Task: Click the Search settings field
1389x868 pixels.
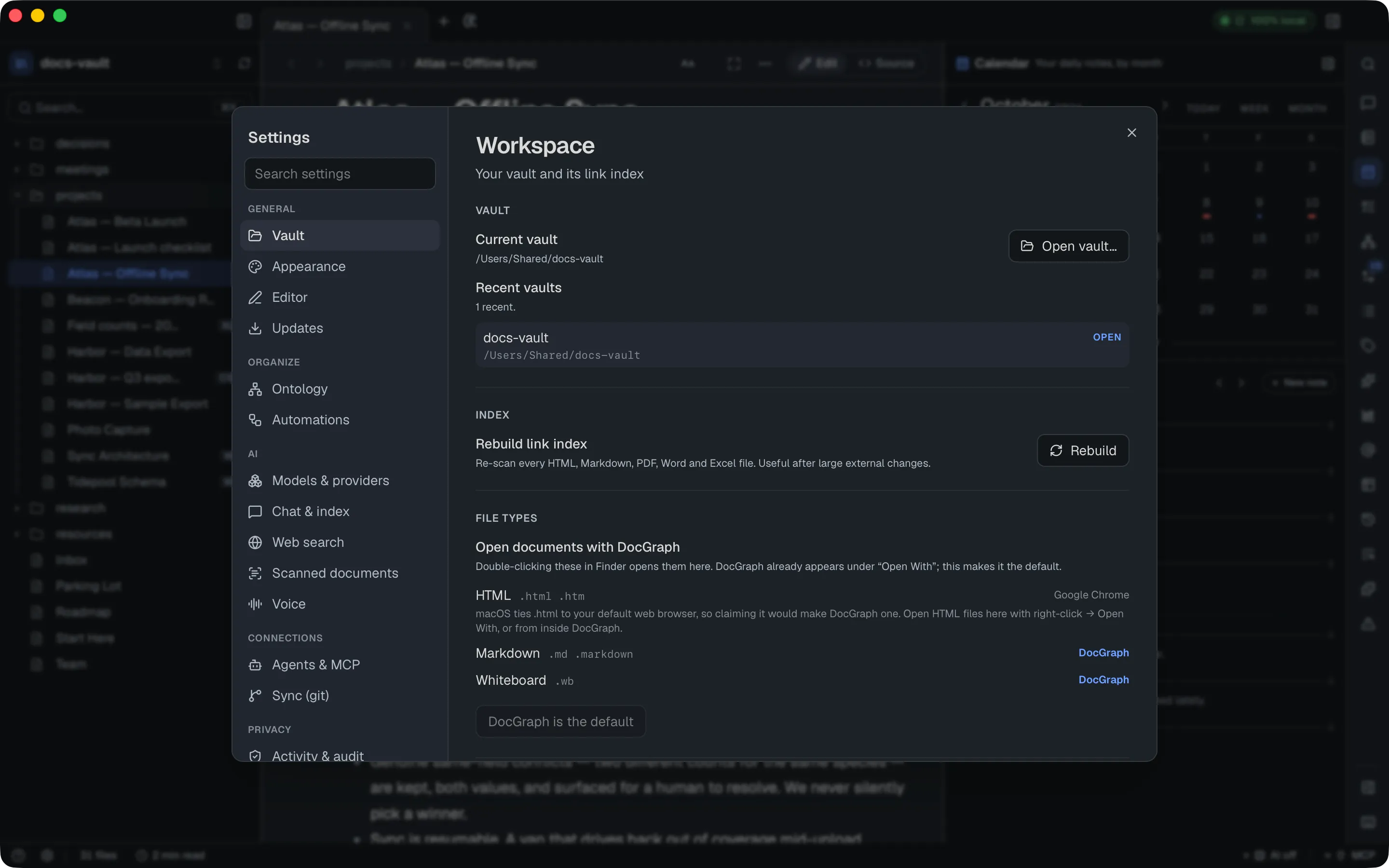Action: (x=340, y=174)
